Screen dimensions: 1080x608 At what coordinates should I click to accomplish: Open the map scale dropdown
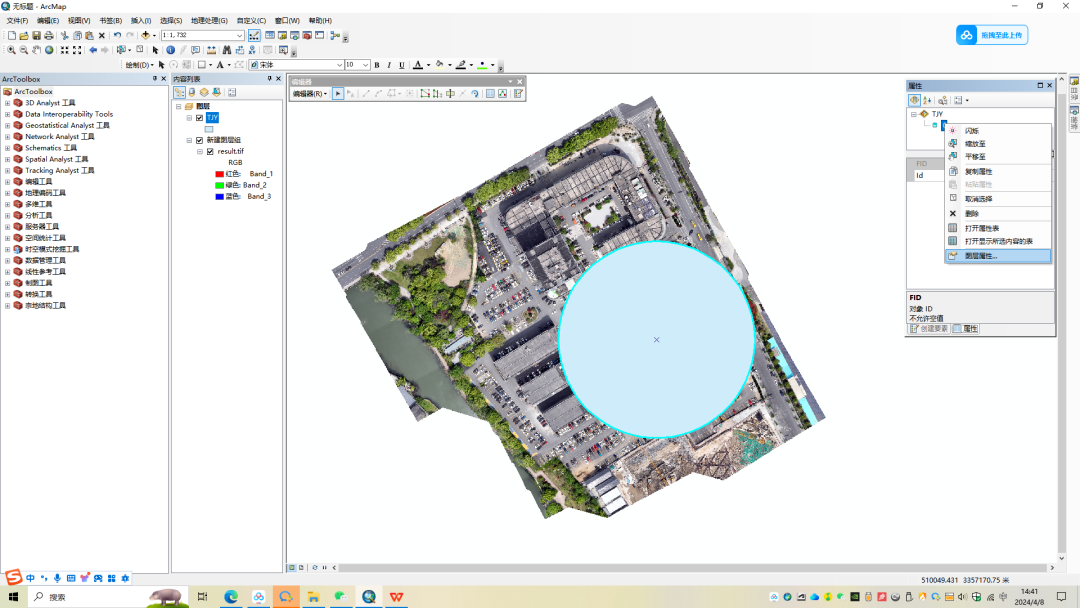click(239, 35)
